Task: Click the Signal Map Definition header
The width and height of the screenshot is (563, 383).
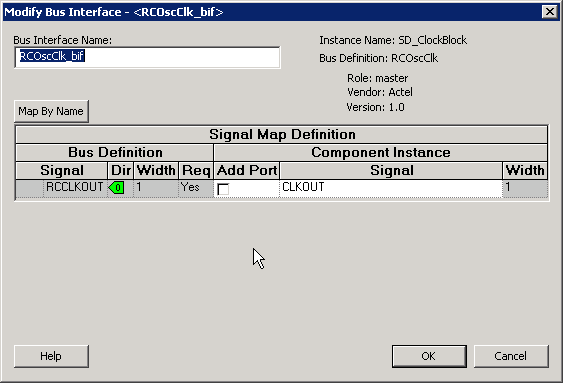Action: point(282,135)
